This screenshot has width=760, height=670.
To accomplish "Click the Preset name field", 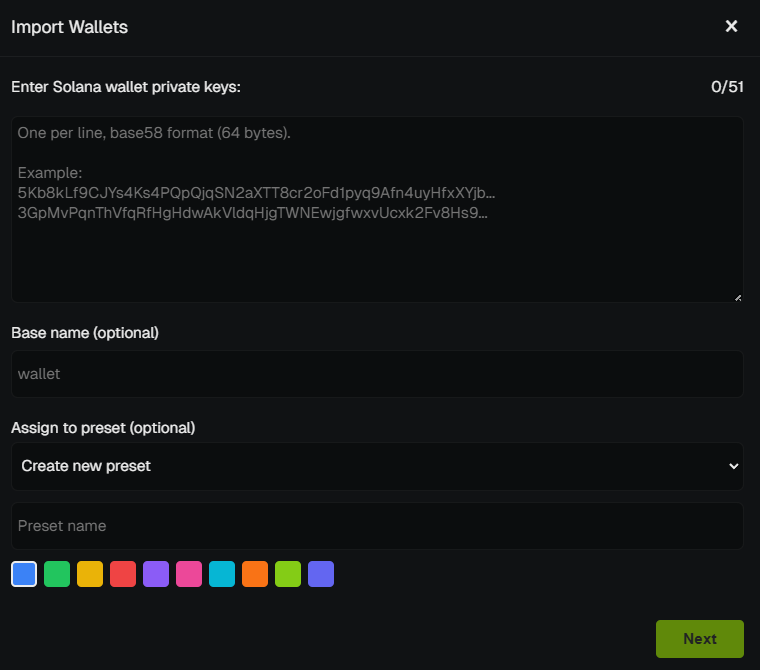I will click(x=377, y=526).
